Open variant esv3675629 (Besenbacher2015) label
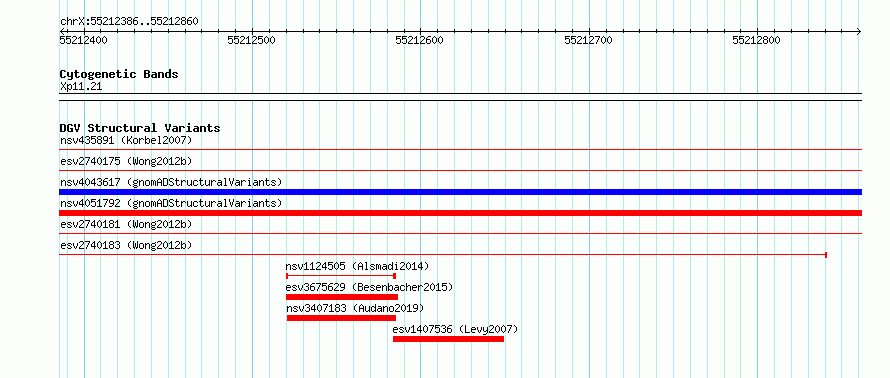This screenshot has height=378, width=890. click(370, 287)
